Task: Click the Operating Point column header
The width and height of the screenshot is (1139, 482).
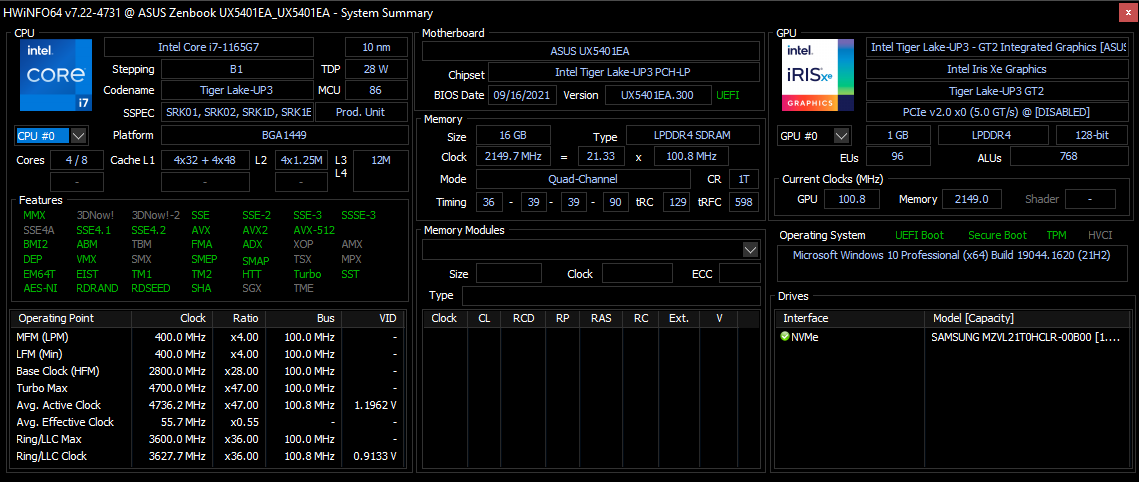Action: tap(71, 318)
